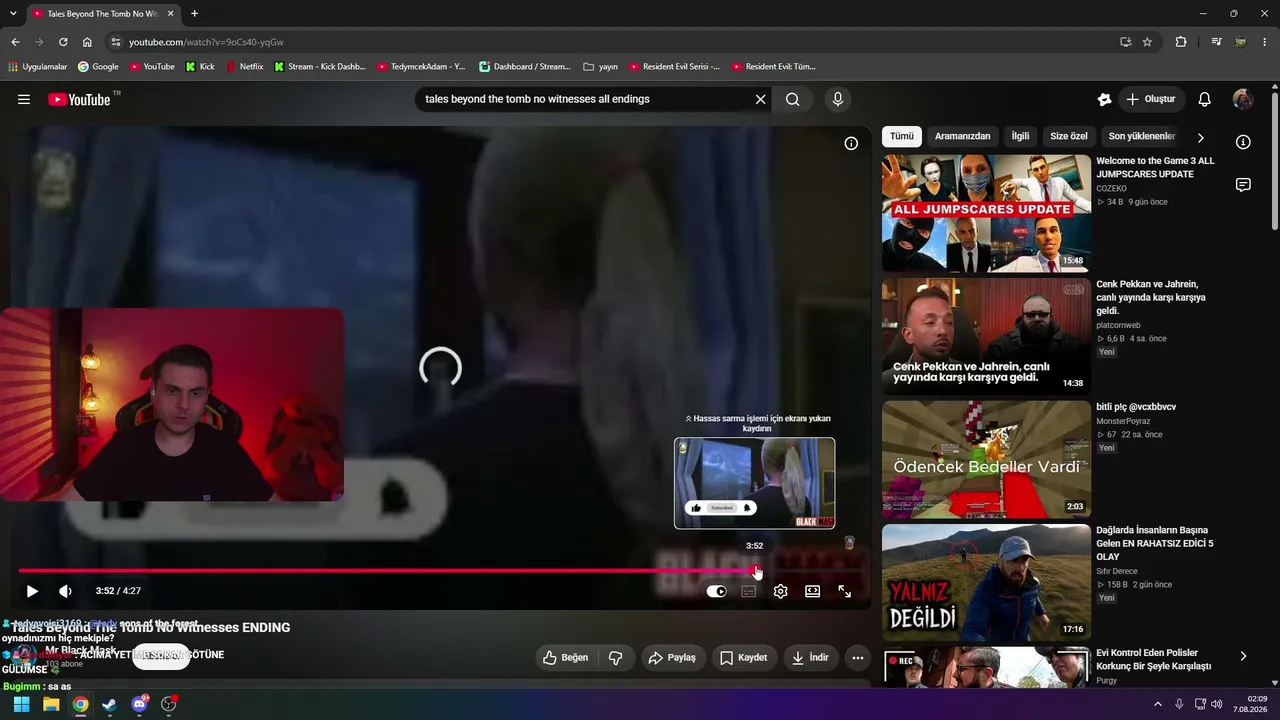Open video settings gear

pos(781,591)
